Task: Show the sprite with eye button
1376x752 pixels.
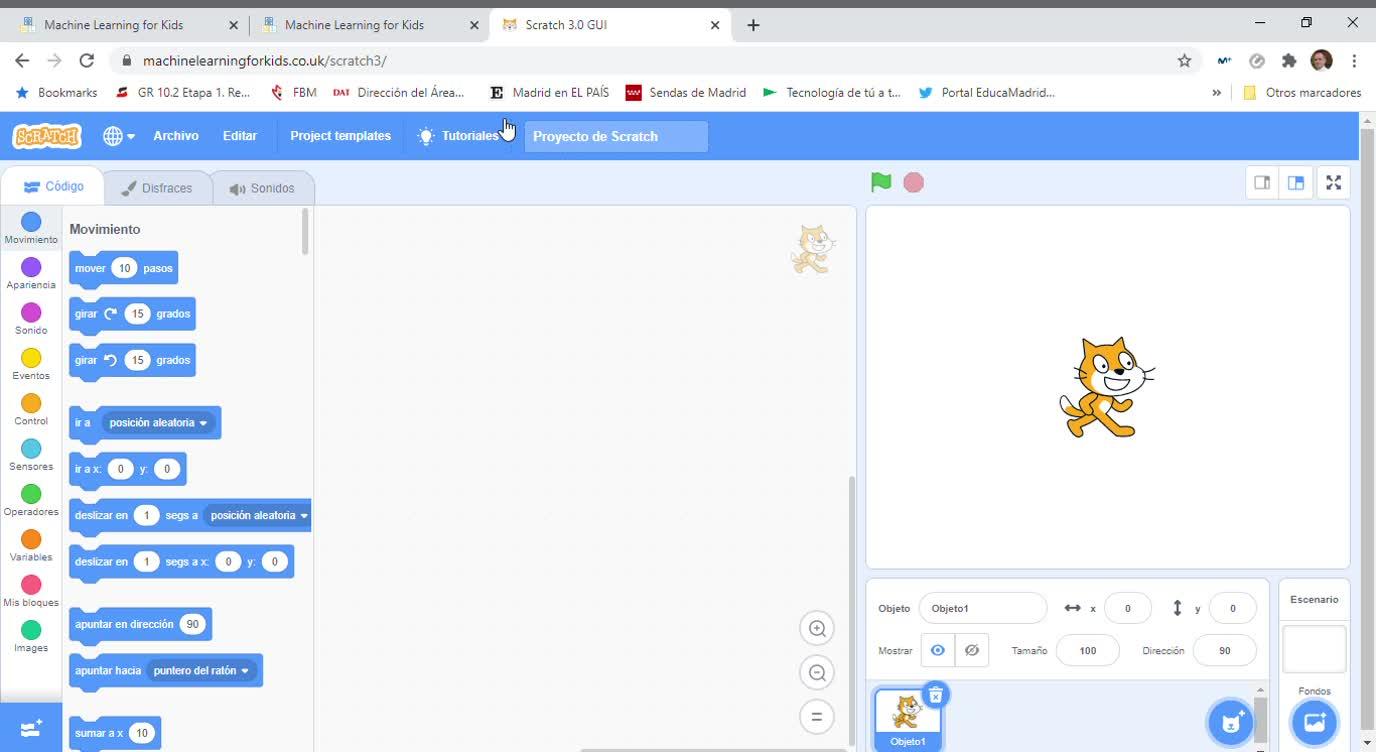Action: [x=937, y=650]
